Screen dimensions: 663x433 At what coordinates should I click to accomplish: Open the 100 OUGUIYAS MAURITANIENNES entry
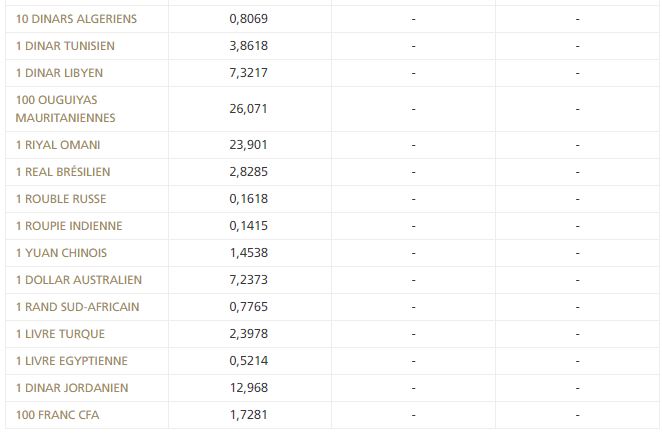(66, 109)
